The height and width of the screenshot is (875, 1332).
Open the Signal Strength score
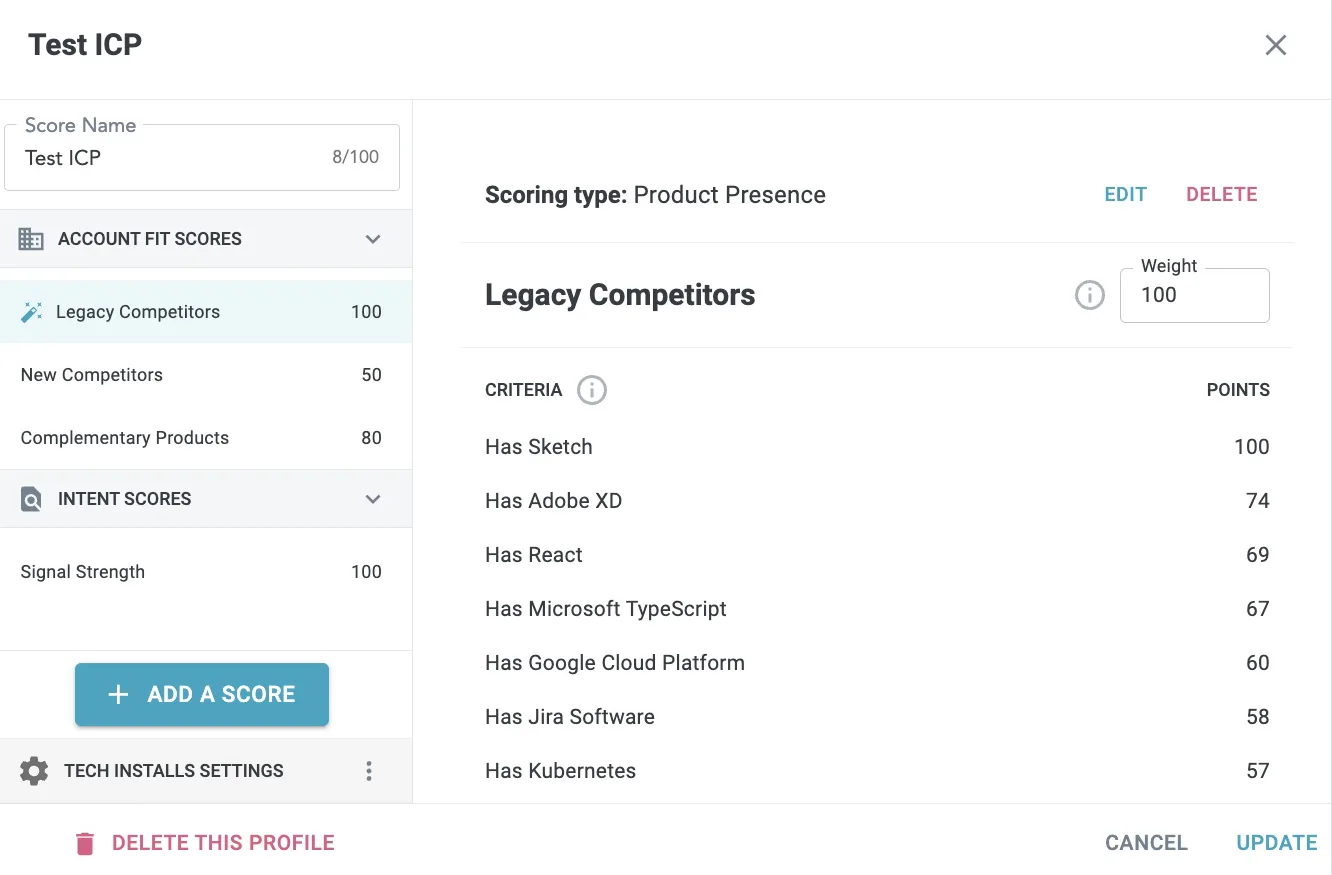(x=206, y=572)
